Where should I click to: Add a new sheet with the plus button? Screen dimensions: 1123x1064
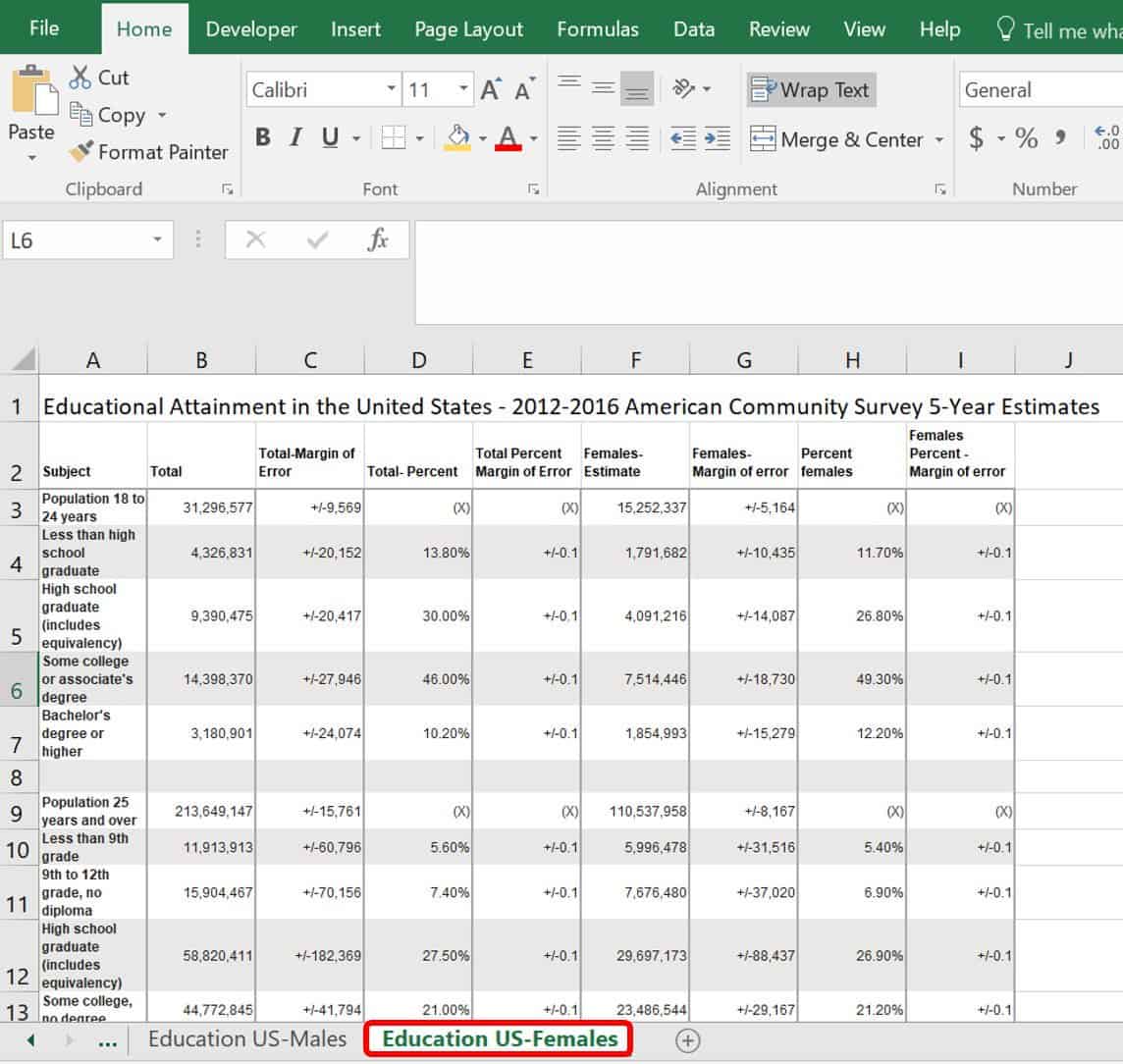click(x=687, y=1040)
